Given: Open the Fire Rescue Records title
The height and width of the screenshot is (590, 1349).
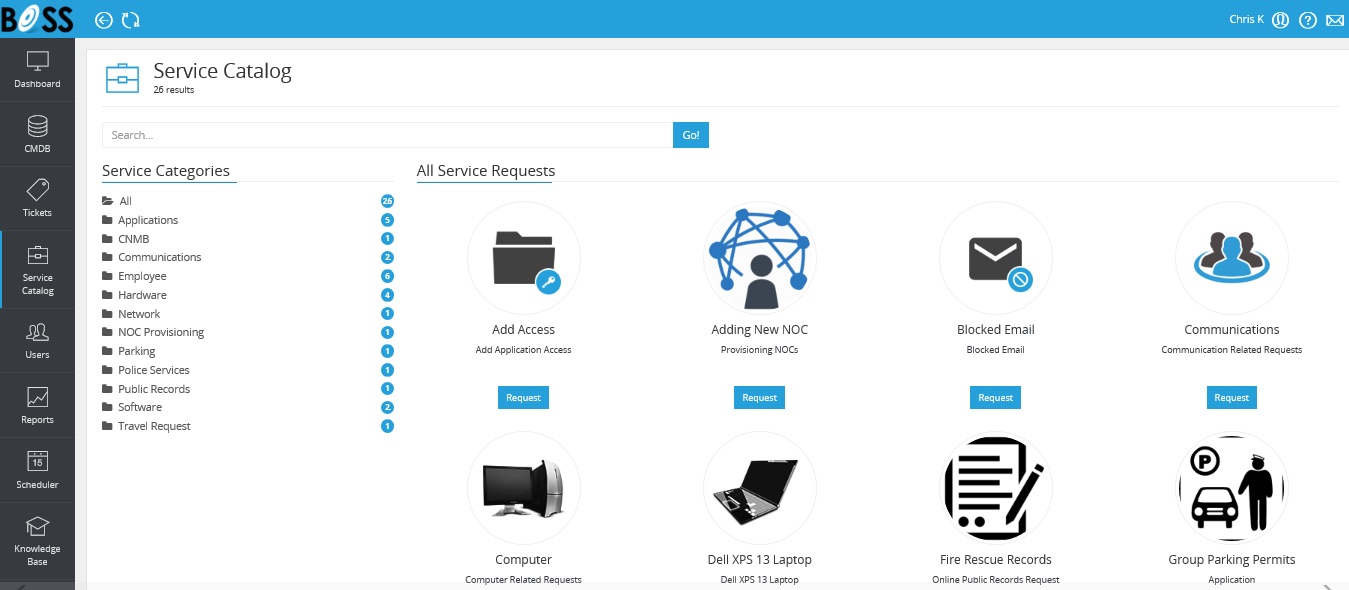Looking at the screenshot, I should pos(996,560).
